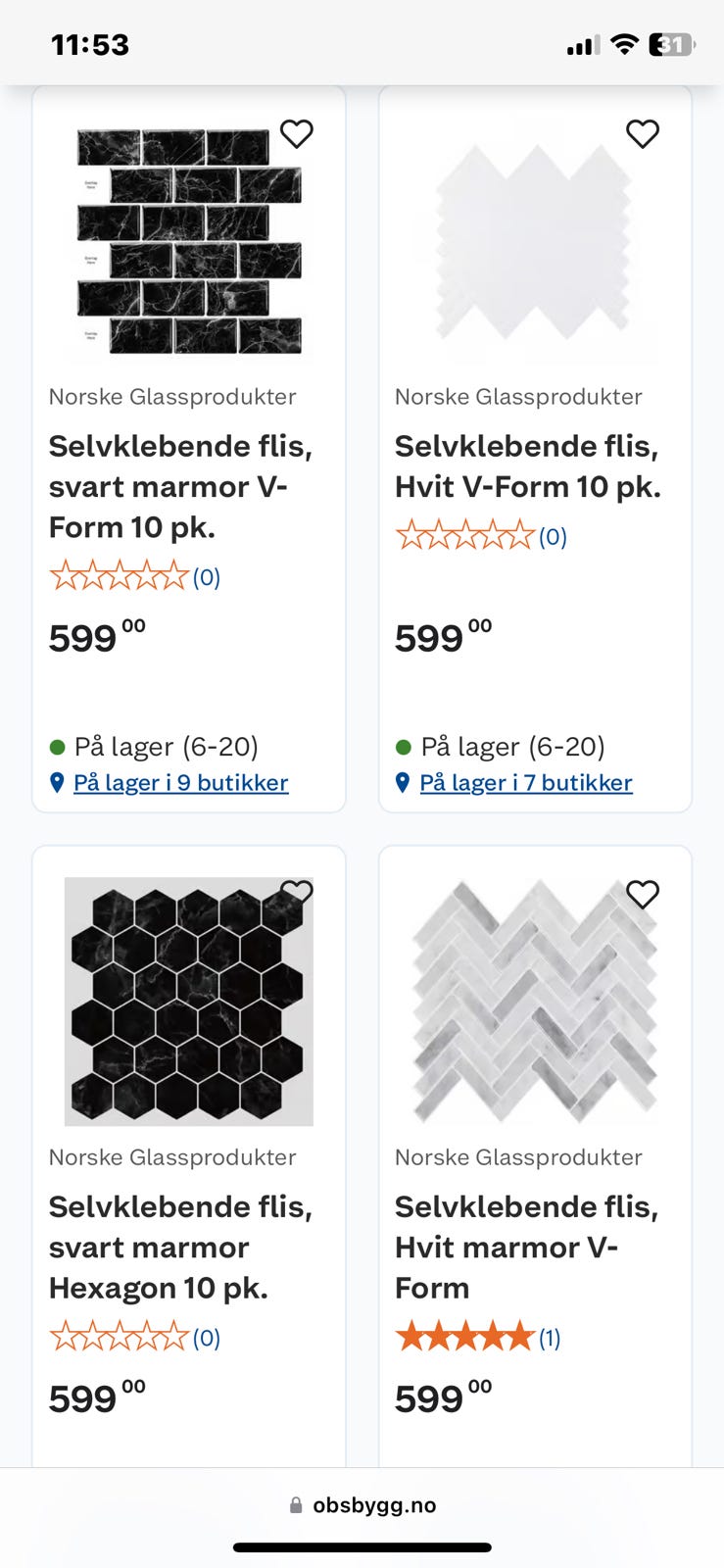View black hexagon tile product image
Viewport: 724px width, 1568px height.
click(189, 1002)
